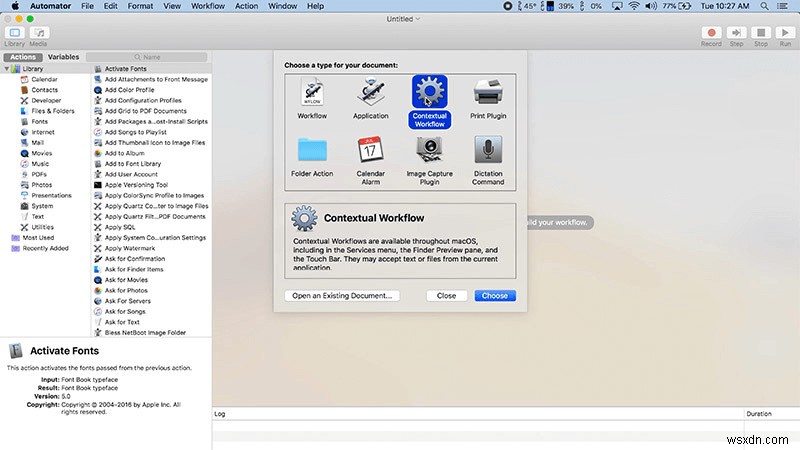
Task: Select the Calendar Alarm icon
Action: [x=371, y=150]
